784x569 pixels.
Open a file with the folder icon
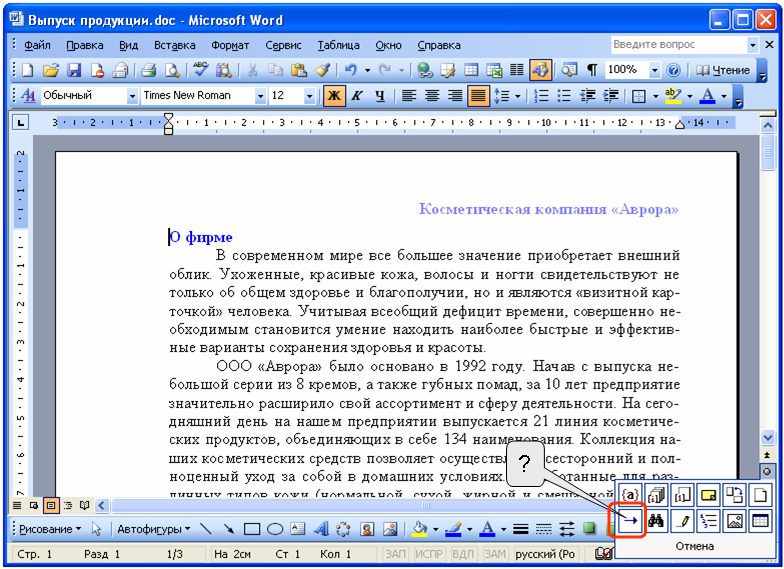[x=50, y=70]
